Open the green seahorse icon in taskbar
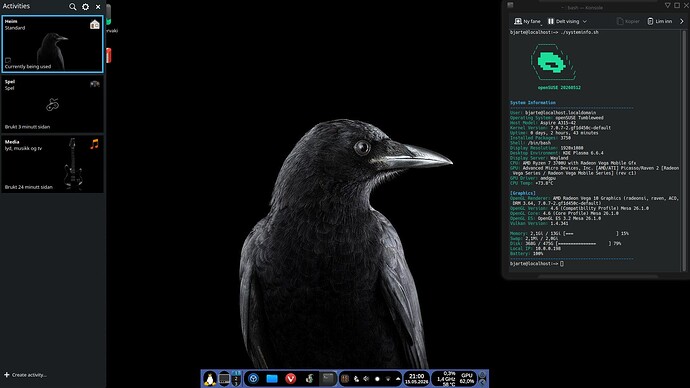Image resolution: width=690 pixels, height=388 pixels. tap(309, 379)
